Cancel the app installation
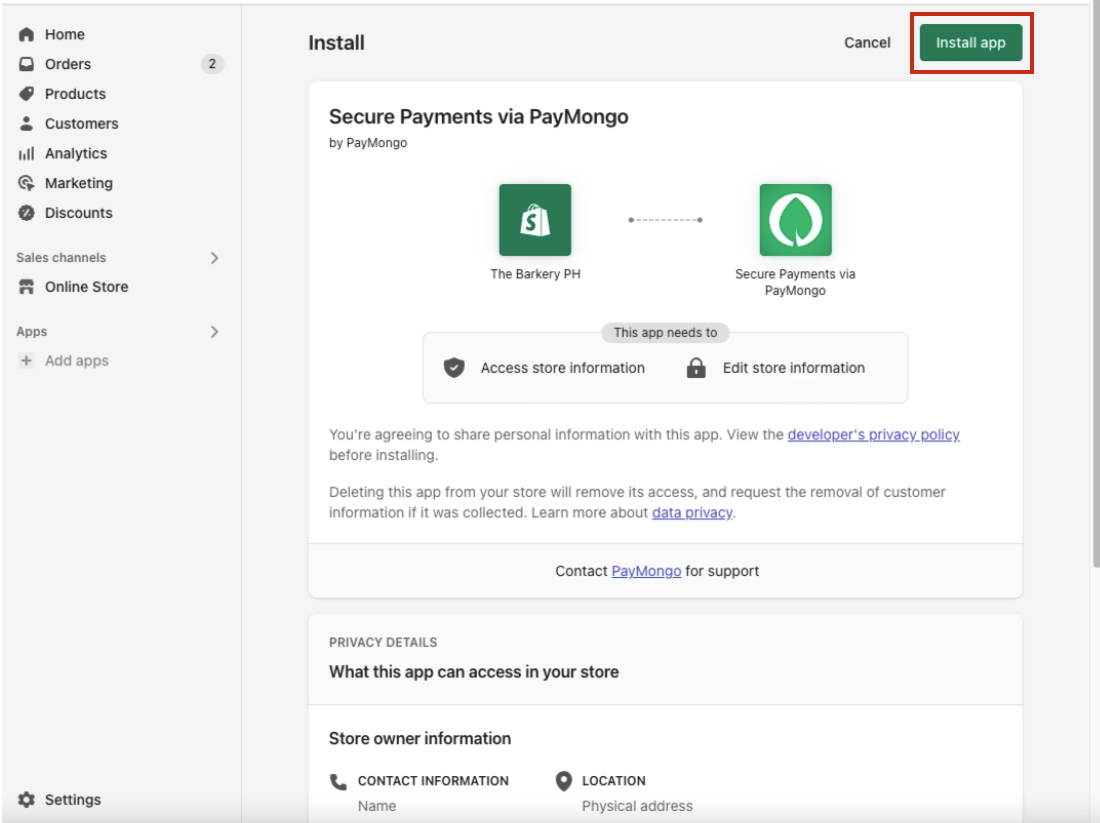Viewport: 1100px width, 823px height. pos(867,43)
